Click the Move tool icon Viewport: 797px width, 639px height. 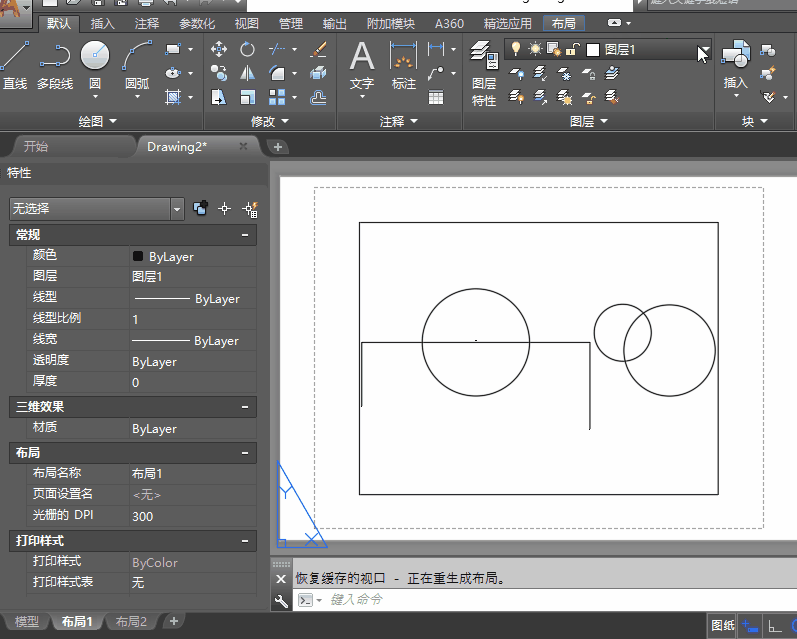(x=219, y=49)
